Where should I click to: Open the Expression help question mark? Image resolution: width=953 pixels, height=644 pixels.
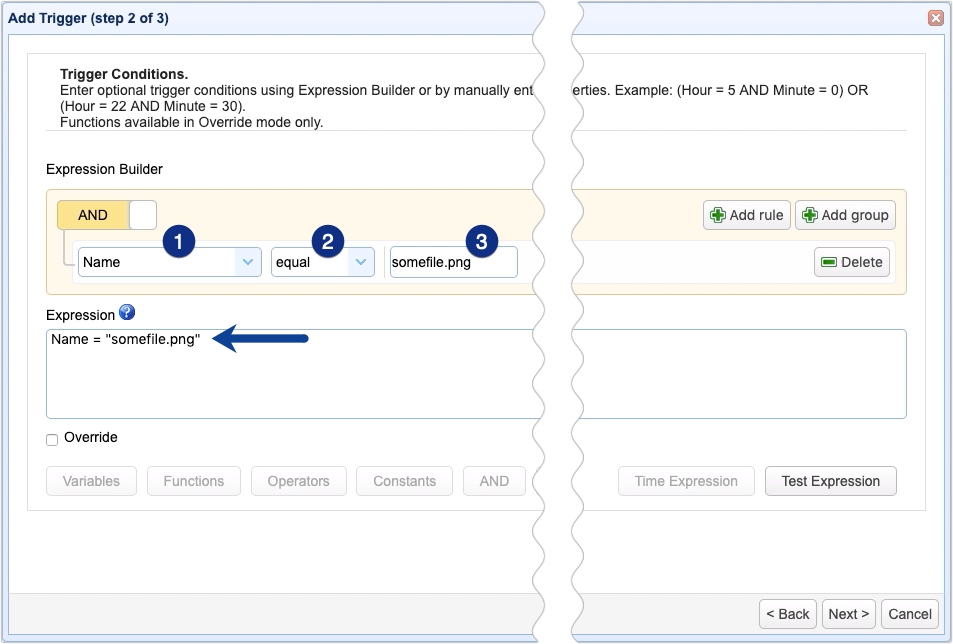pyautogui.click(x=127, y=312)
